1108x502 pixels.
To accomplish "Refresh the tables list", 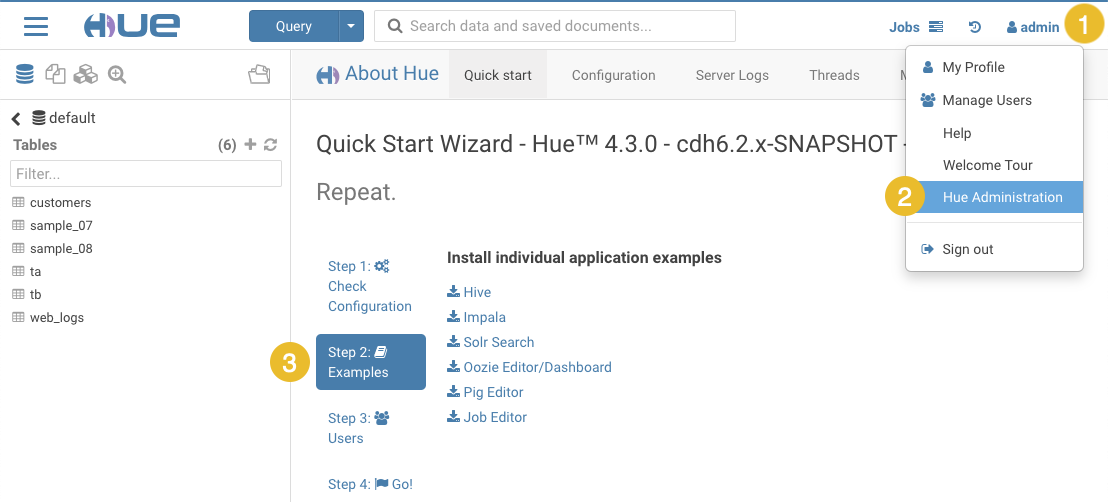I will (x=270, y=145).
